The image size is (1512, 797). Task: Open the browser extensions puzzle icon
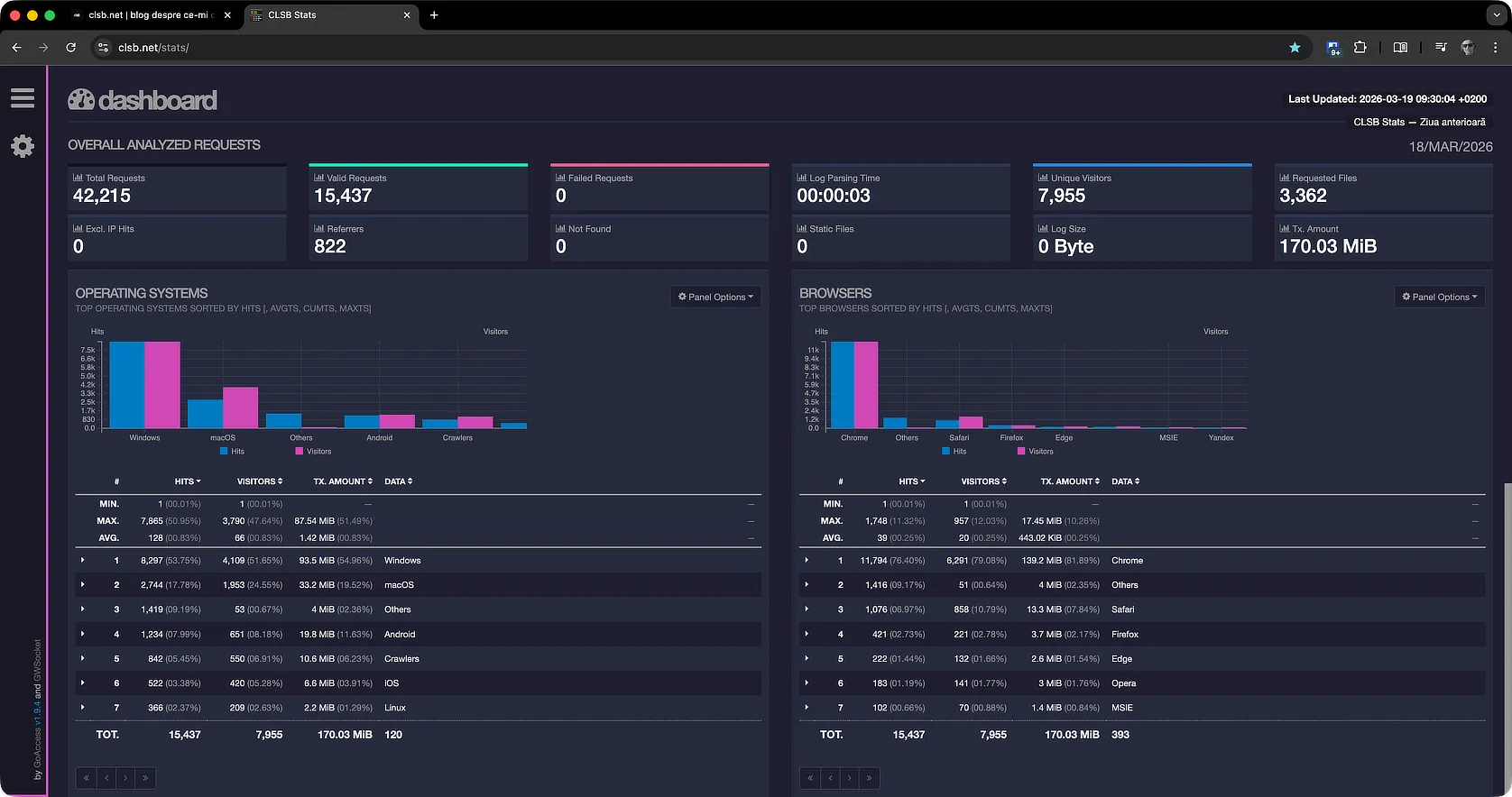click(1360, 48)
